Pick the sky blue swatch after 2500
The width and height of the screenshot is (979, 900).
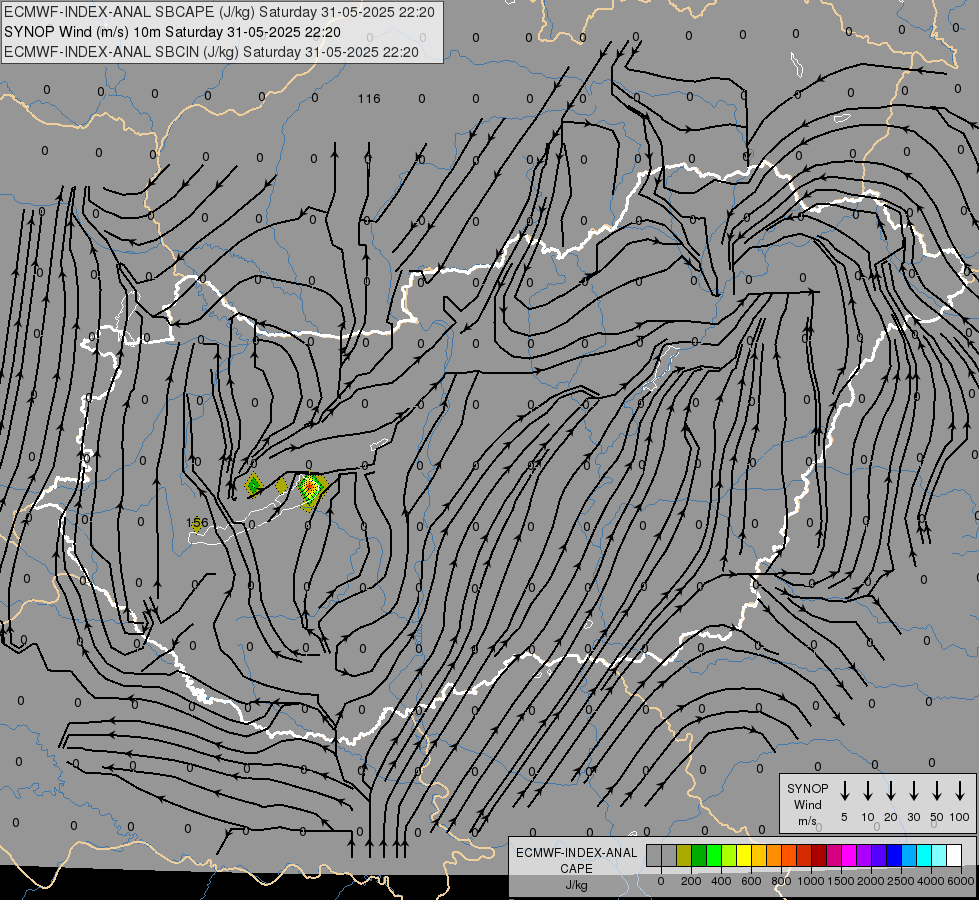(909, 855)
